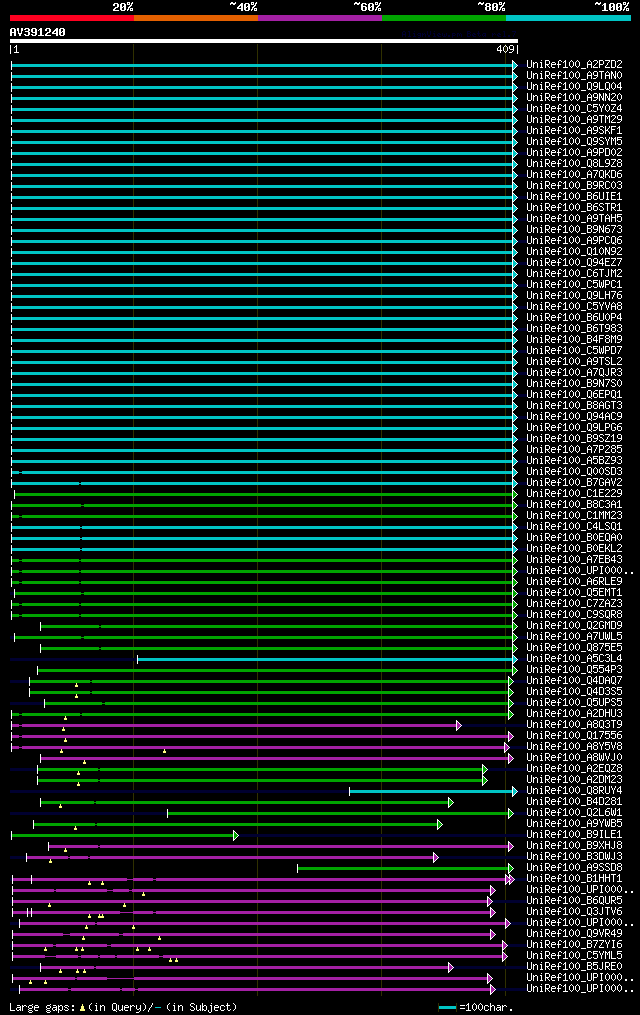
Task: Select label UniRef100_Q9VR49
Action: pyautogui.click(x=574, y=934)
